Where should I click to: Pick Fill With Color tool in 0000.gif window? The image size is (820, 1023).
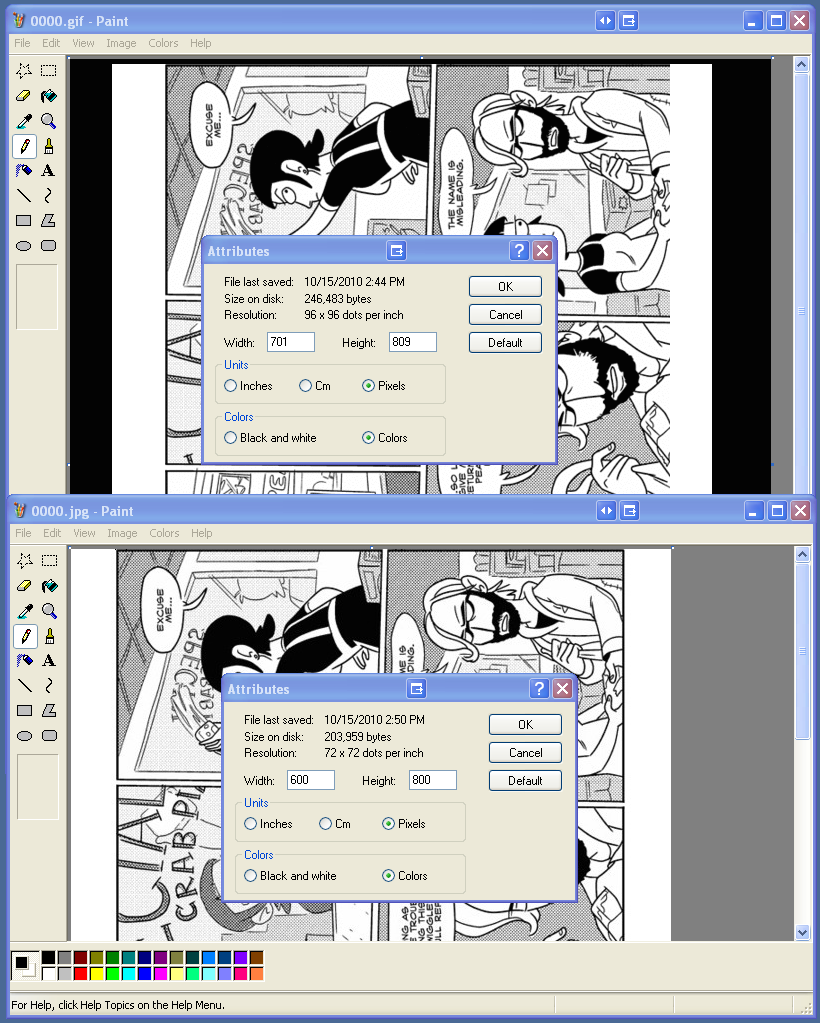tap(48, 96)
